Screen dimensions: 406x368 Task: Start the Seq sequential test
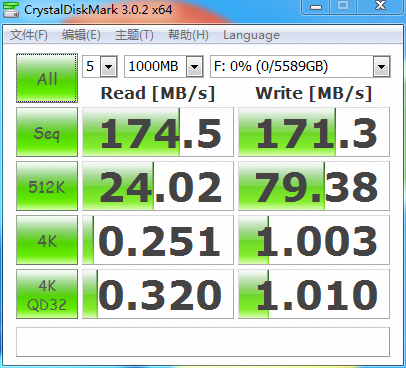click(47, 132)
